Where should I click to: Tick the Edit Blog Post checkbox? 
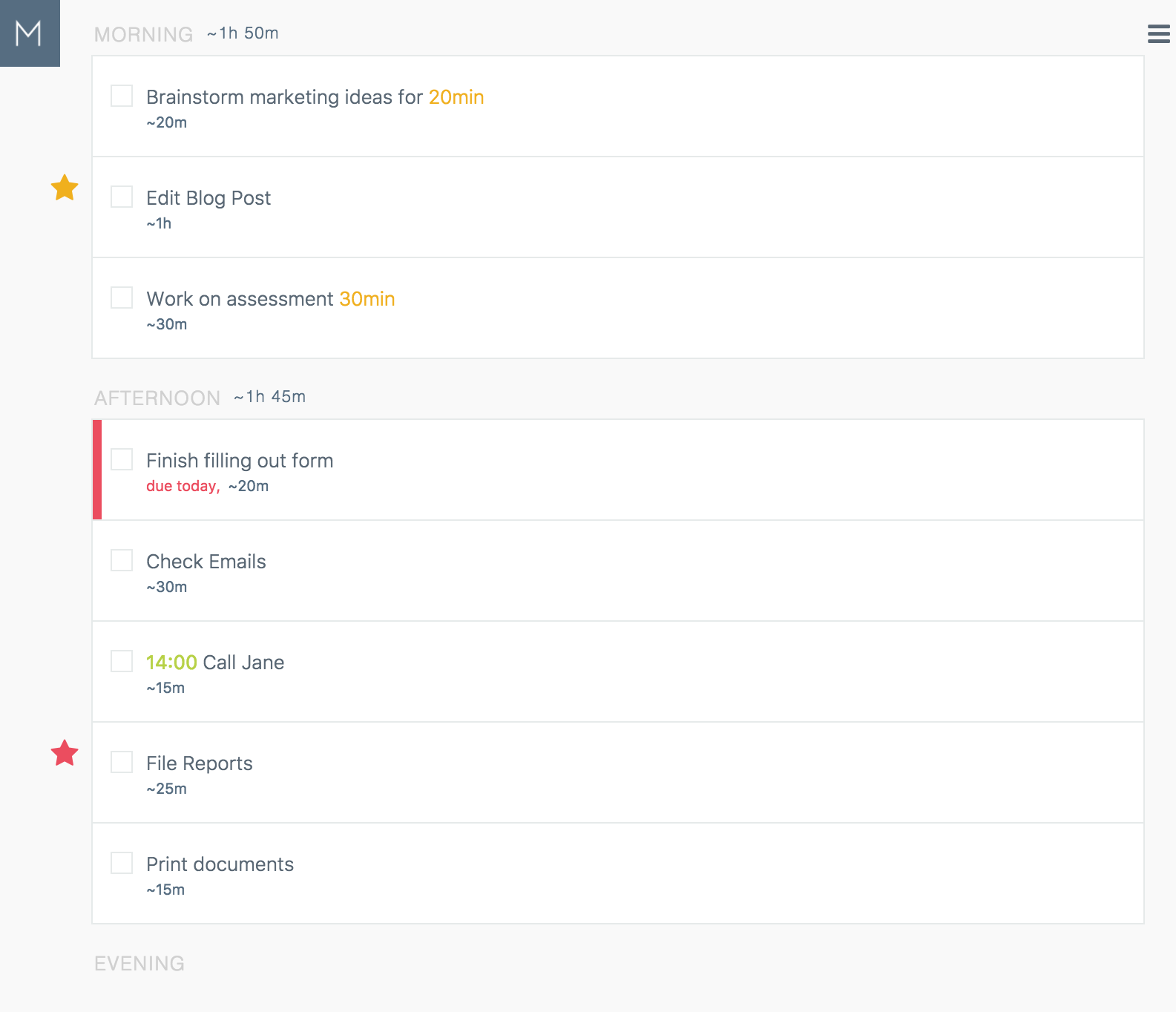coord(122,197)
